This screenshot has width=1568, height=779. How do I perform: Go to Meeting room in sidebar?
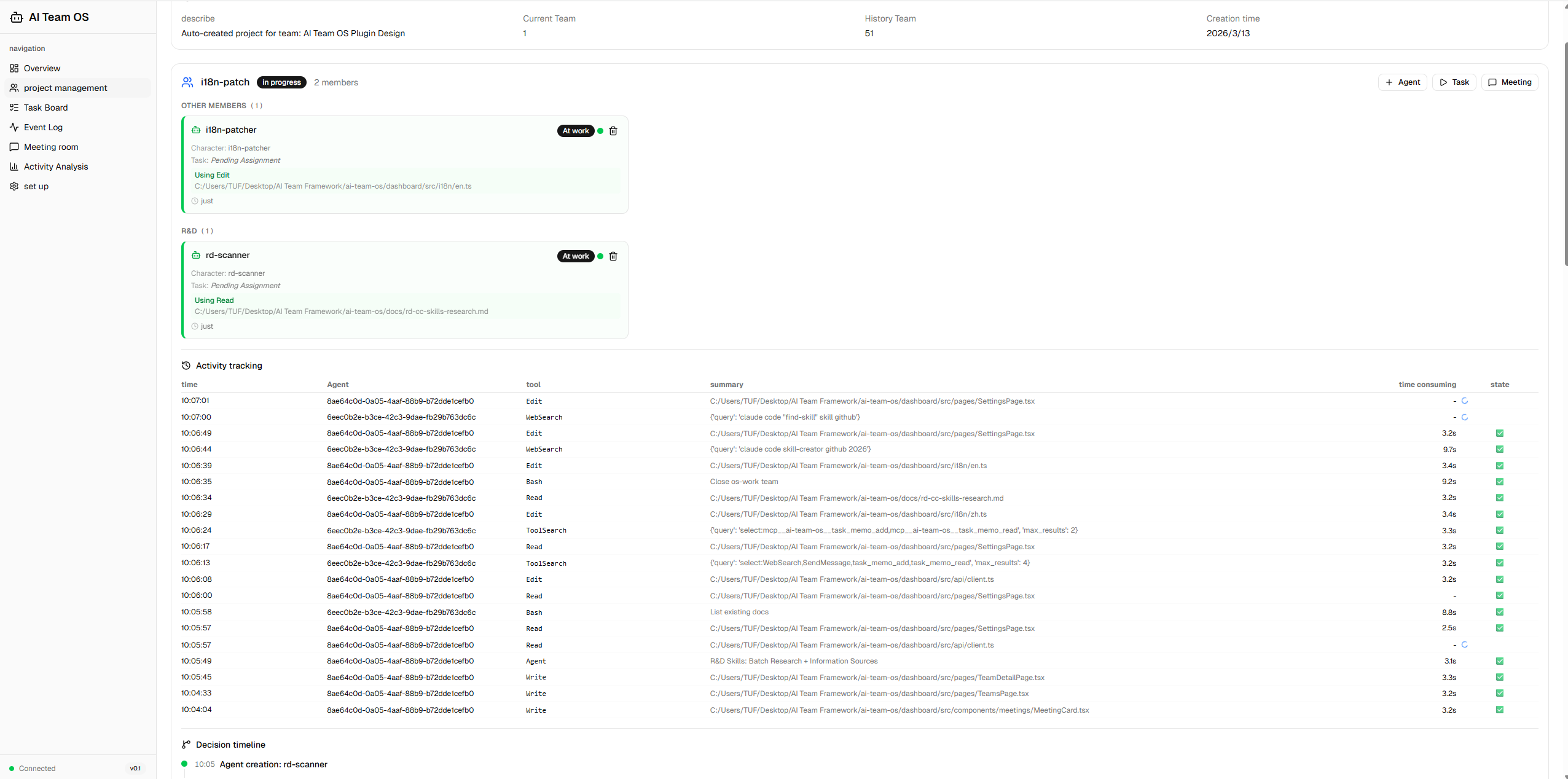click(x=51, y=147)
